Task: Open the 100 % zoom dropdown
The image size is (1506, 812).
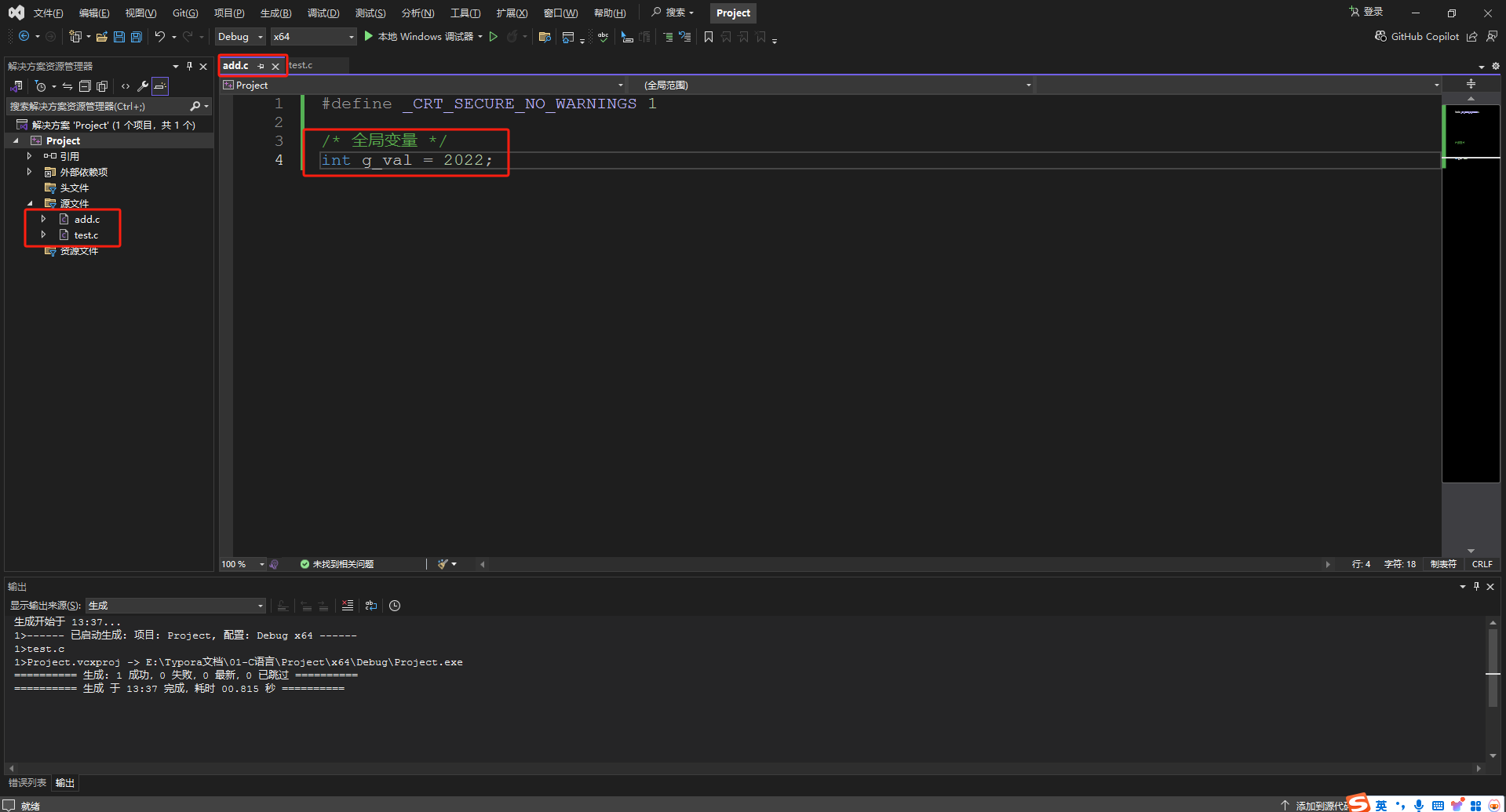Action: 242,564
